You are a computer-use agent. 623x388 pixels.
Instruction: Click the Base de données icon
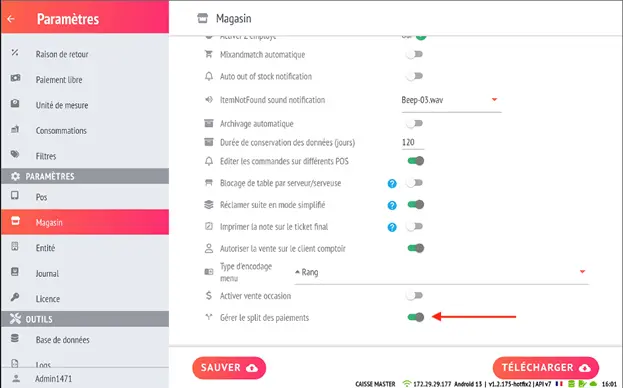[15, 339]
